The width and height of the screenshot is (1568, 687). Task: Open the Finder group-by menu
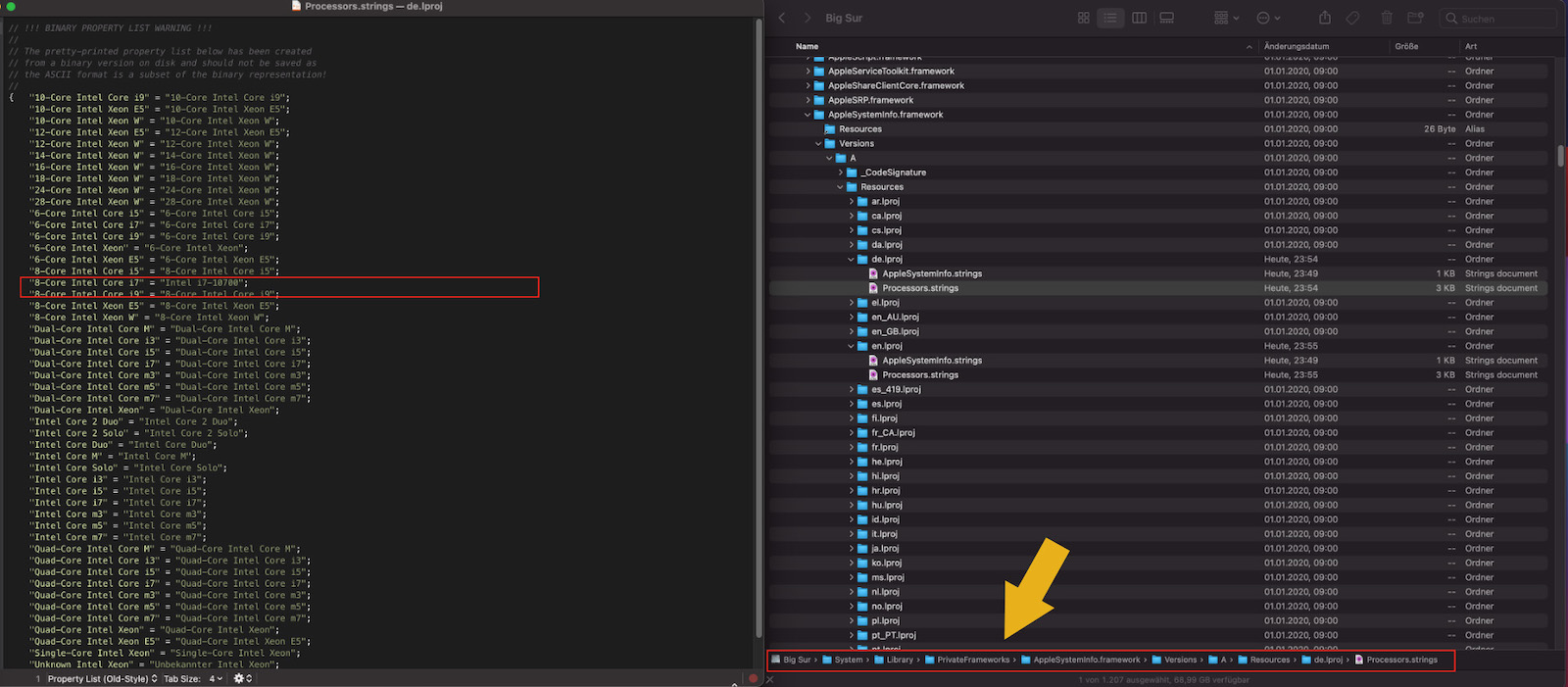(x=1226, y=18)
